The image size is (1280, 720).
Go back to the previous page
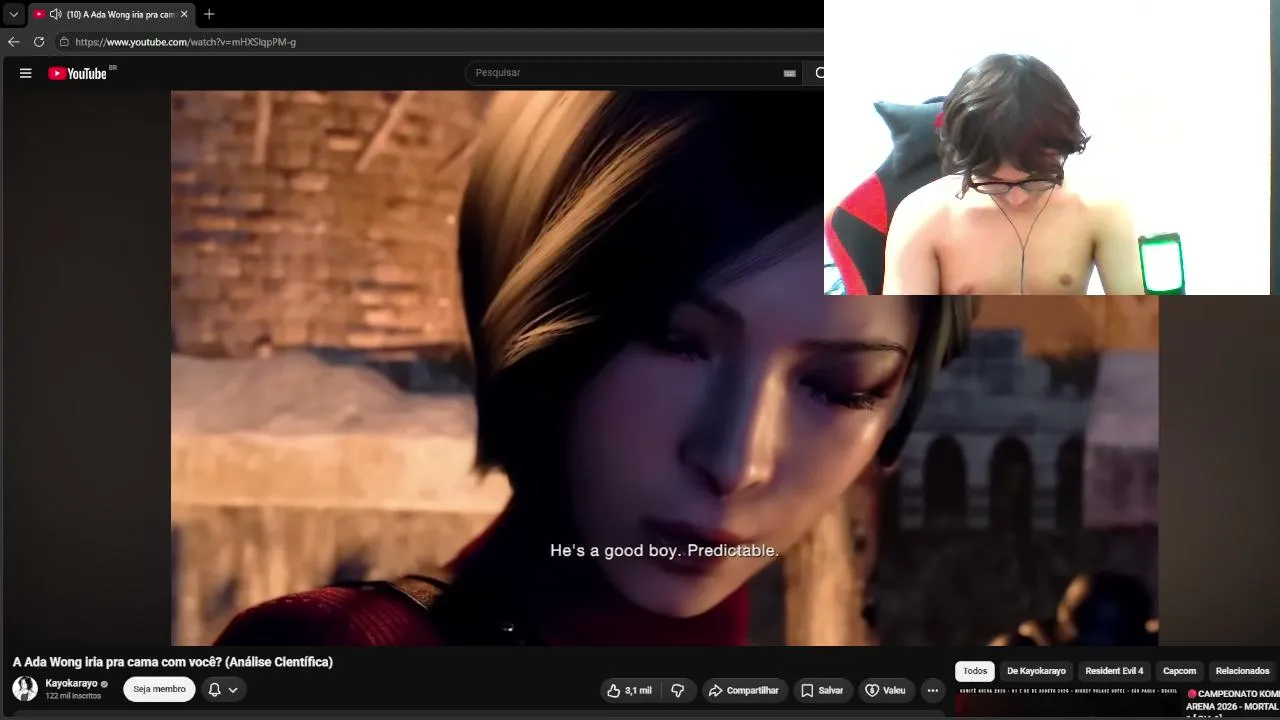tap(14, 42)
